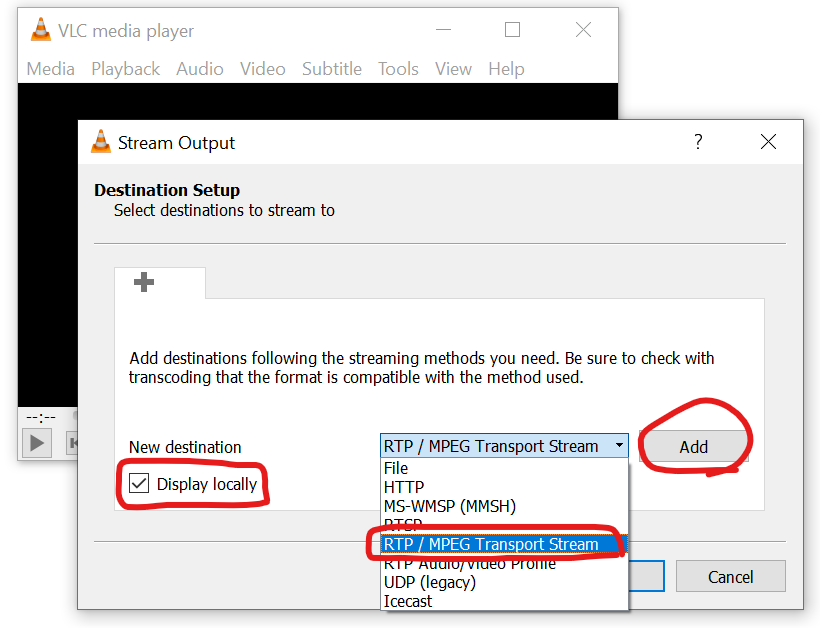
Task: Open the Audio menu in VLC
Action: 199,68
